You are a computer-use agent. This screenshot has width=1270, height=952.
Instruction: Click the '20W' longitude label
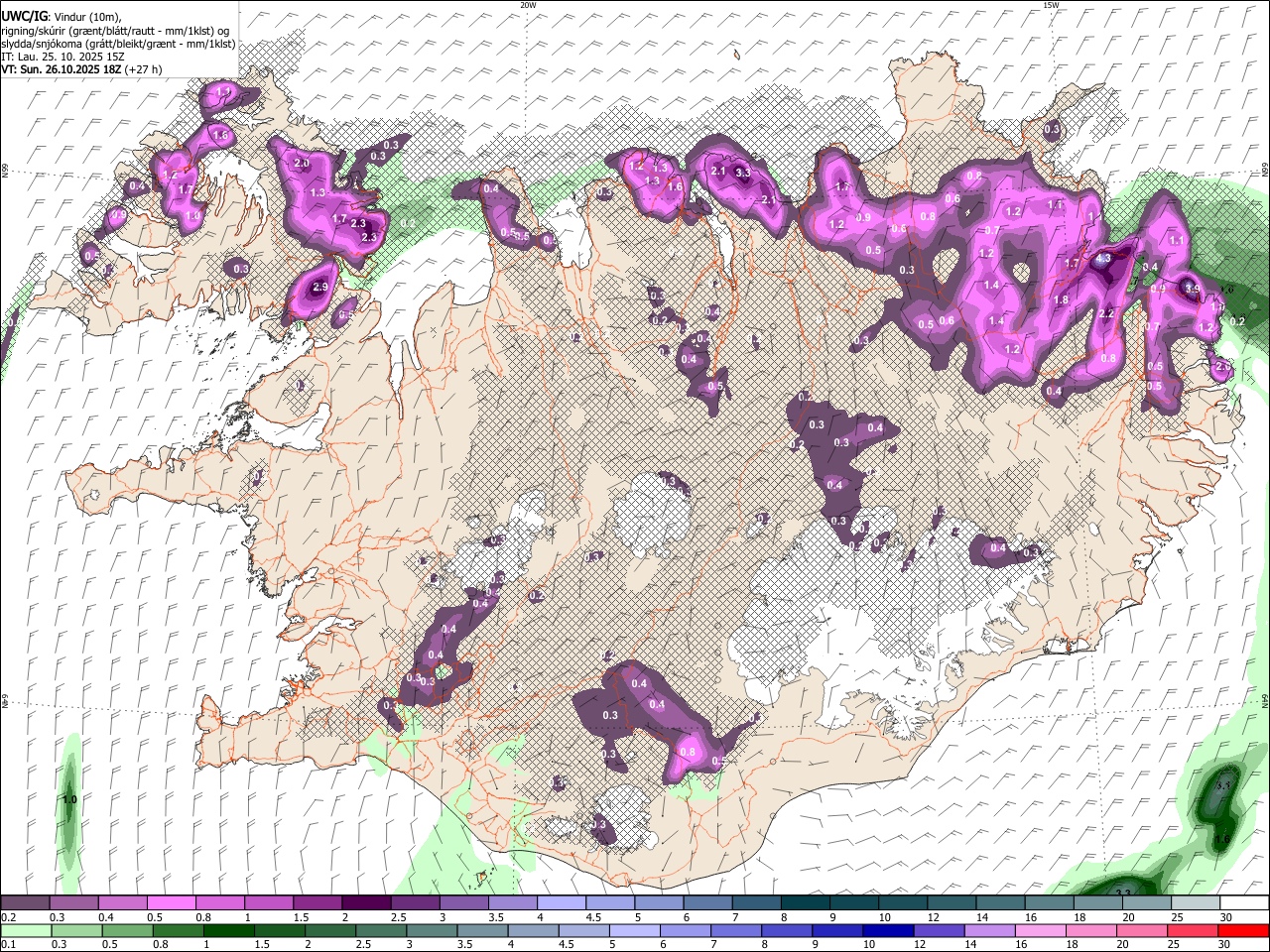click(x=528, y=5)
